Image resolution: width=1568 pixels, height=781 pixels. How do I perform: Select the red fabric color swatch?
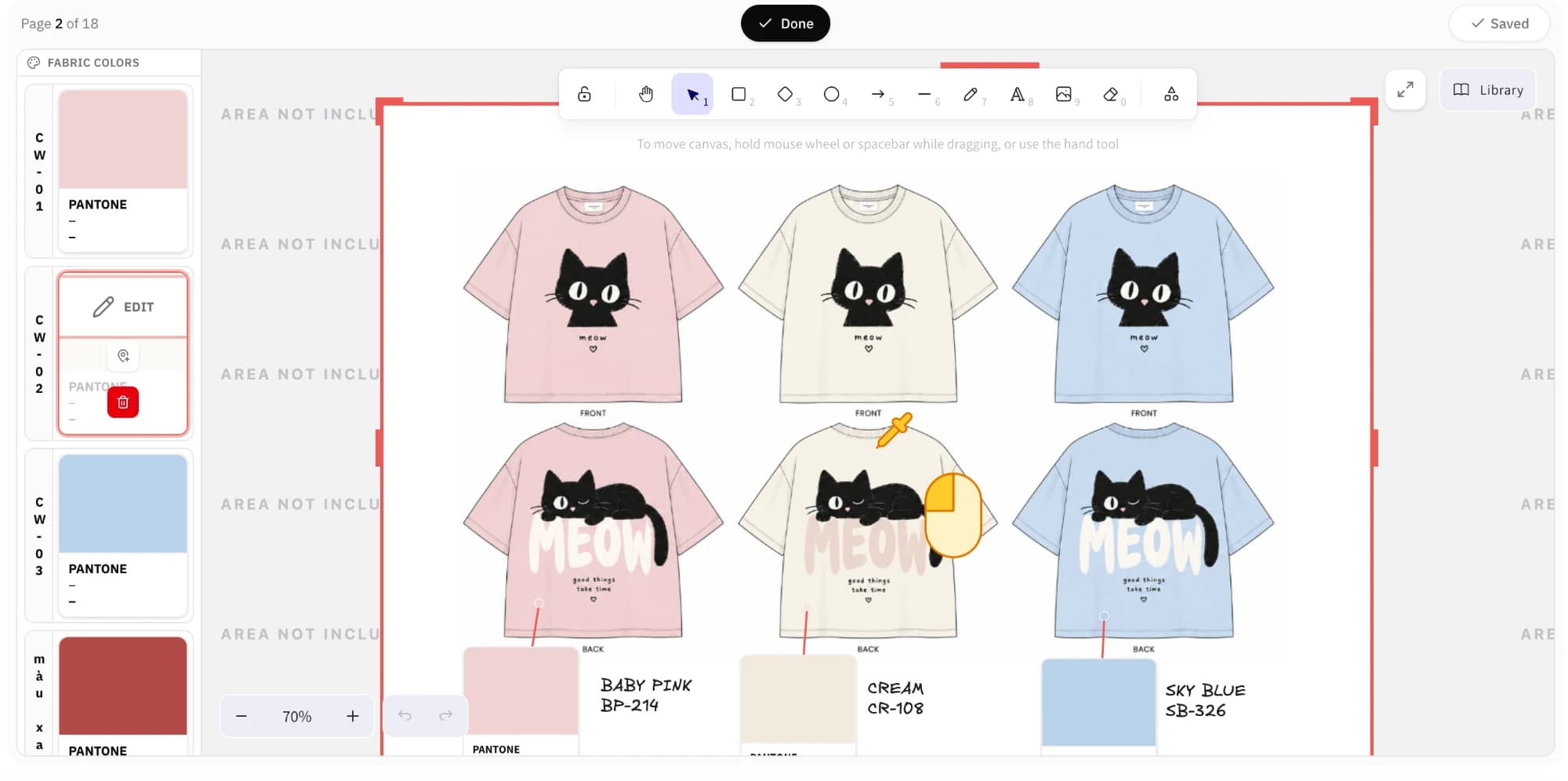point(123,685)
